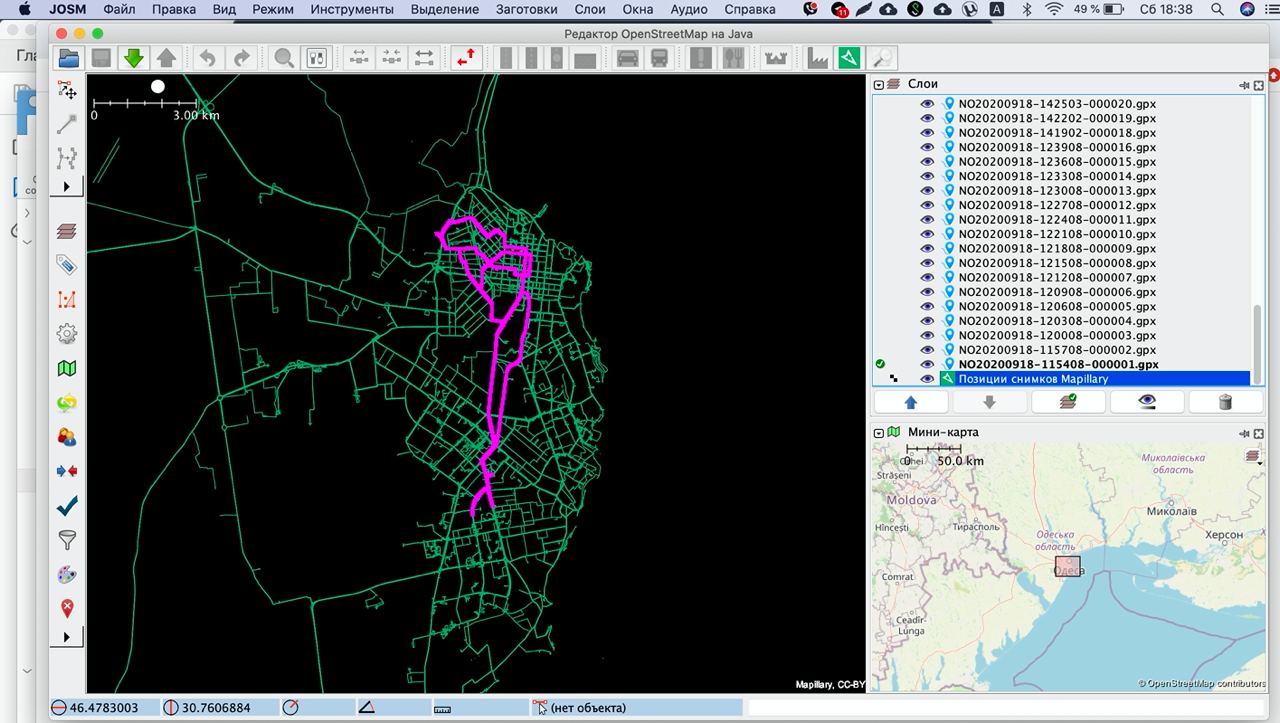Toggle the red map-pin notes sidebar icon
The image size is (1280, 723).
coord(67,608)
